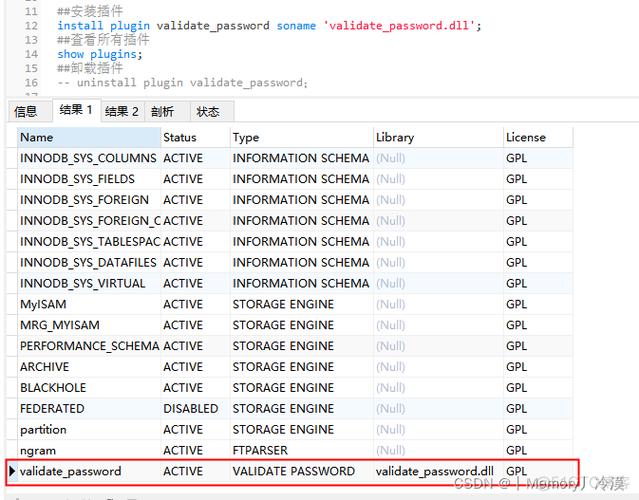This screenshot has height=500, width=639.
Task: Open the 结果 2 tab
Action: (122, 111)
